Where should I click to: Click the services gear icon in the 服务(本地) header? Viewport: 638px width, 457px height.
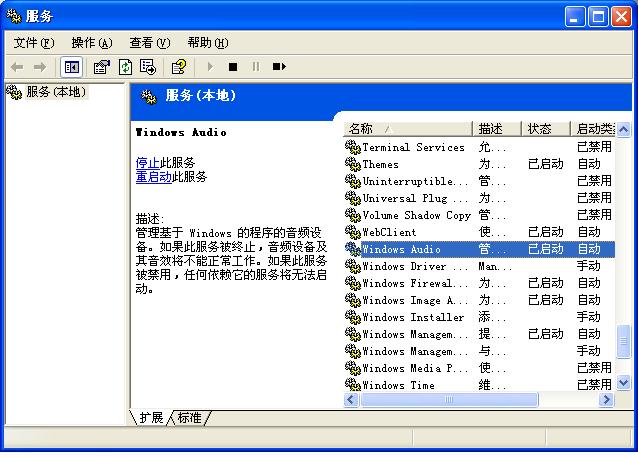click(x=149, y=97)
